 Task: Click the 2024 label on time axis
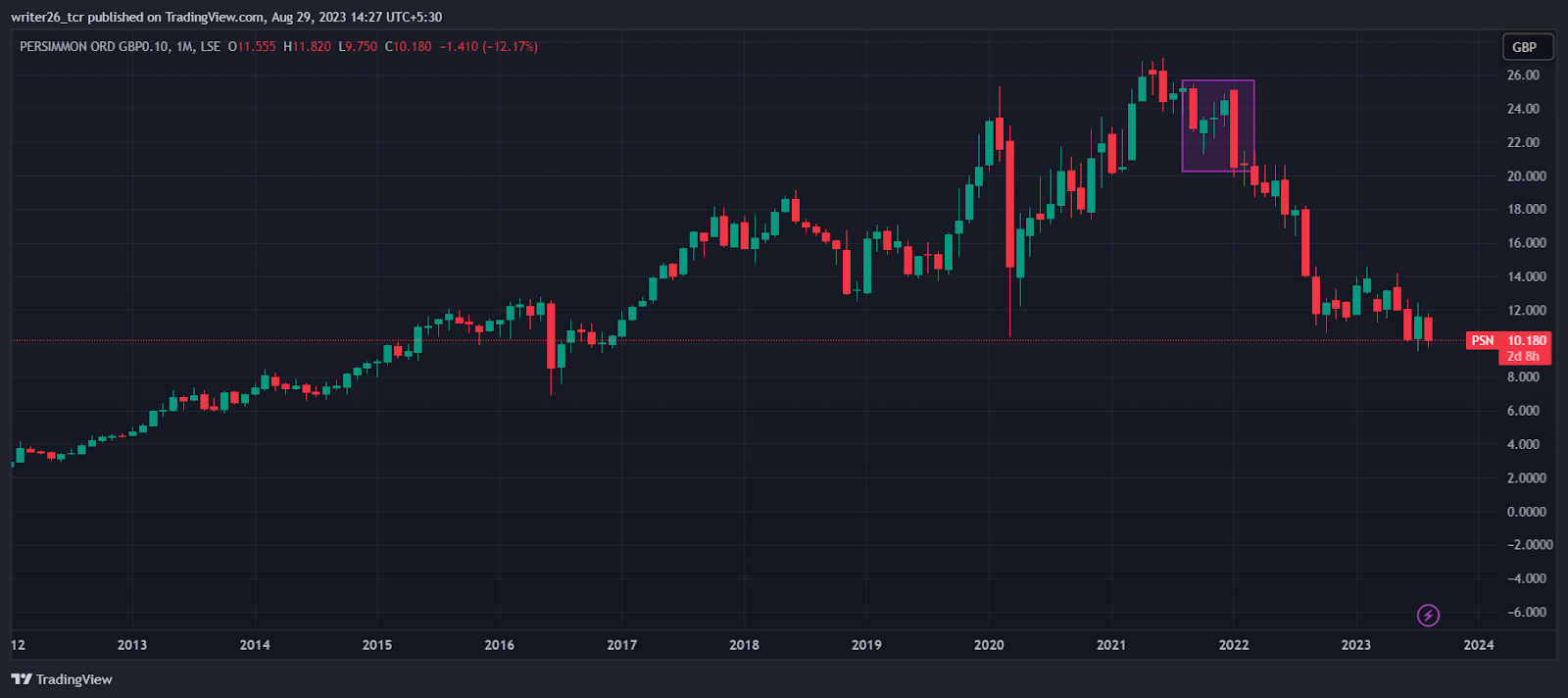1479,645
